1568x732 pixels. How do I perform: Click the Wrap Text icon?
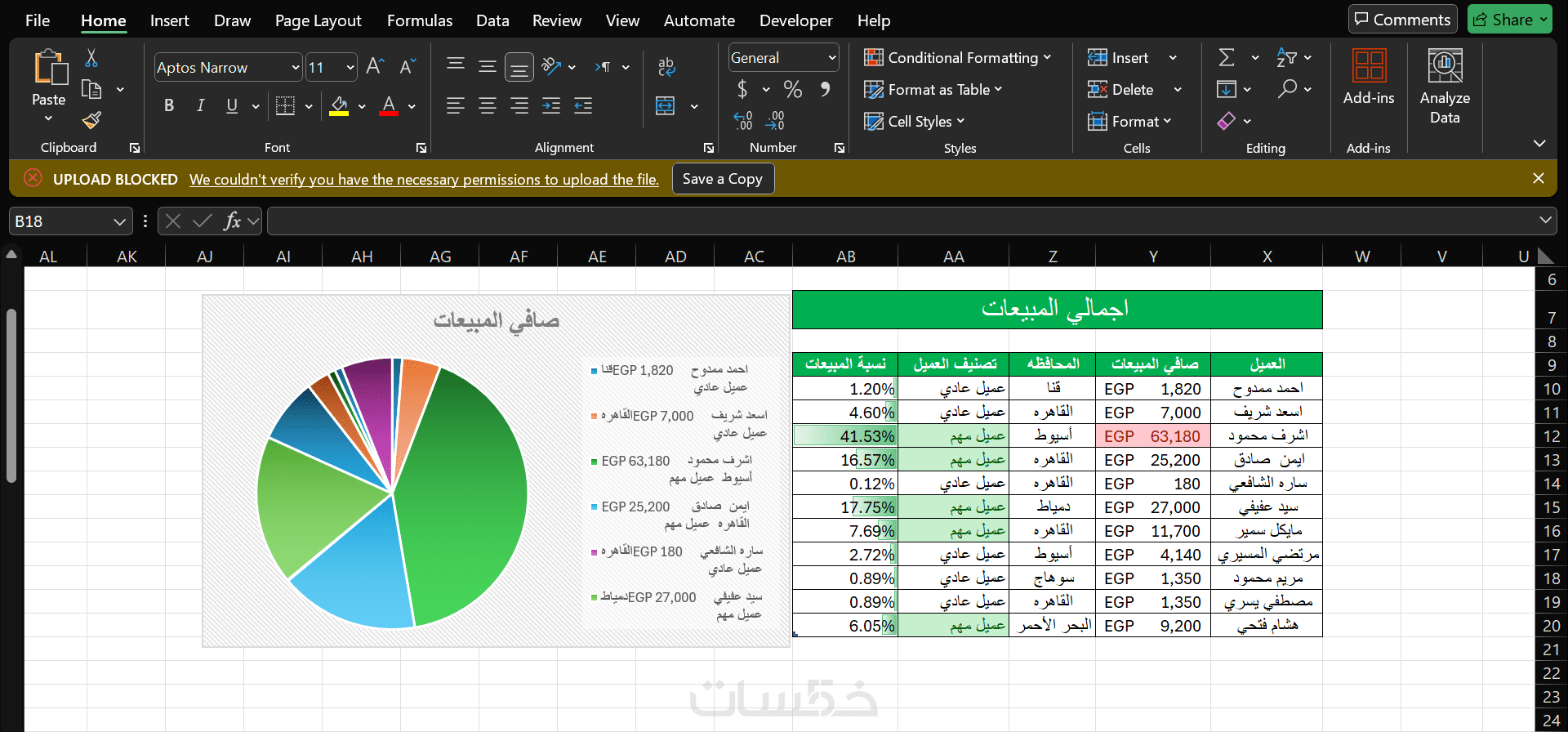tap(666, 67)
